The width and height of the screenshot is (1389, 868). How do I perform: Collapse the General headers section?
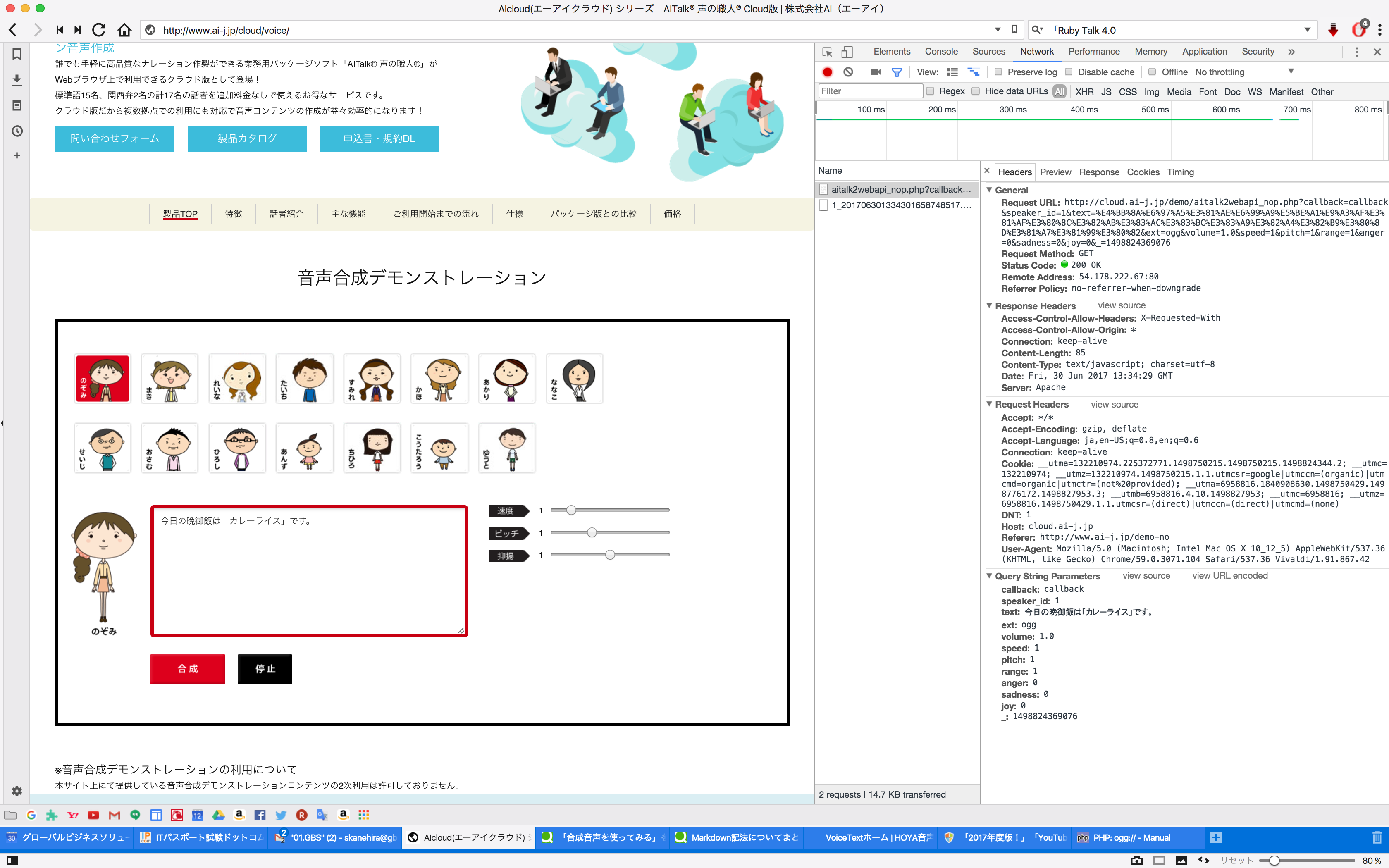[x=990, y=190]
